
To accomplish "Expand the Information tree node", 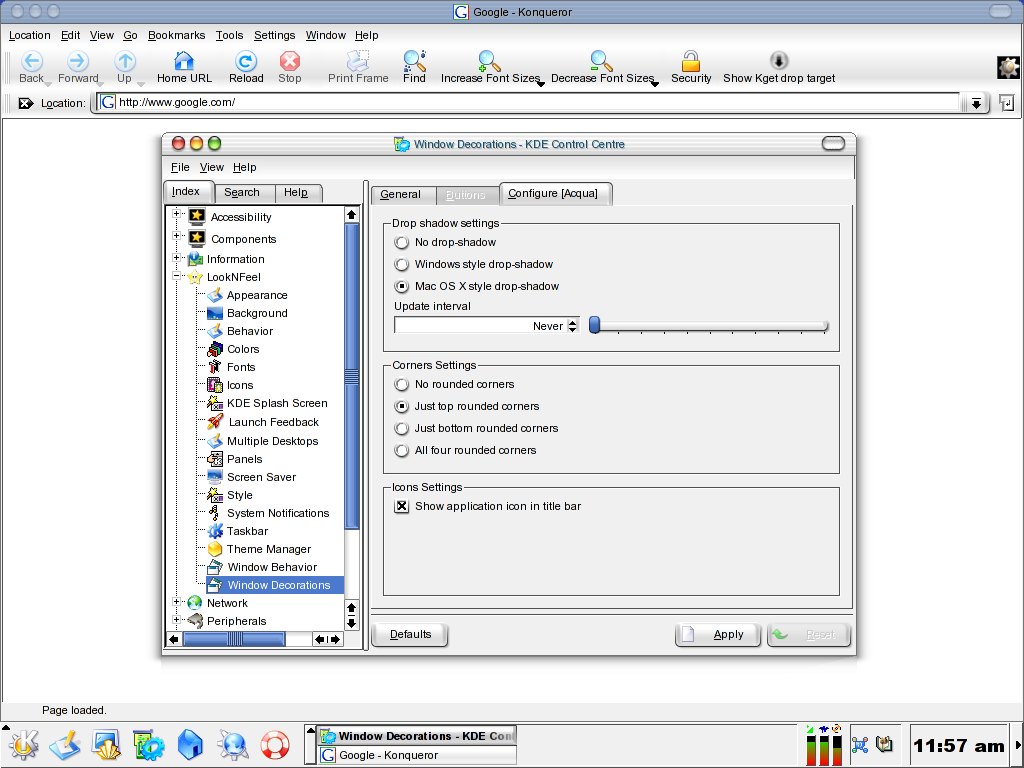I will pos(176,257).
